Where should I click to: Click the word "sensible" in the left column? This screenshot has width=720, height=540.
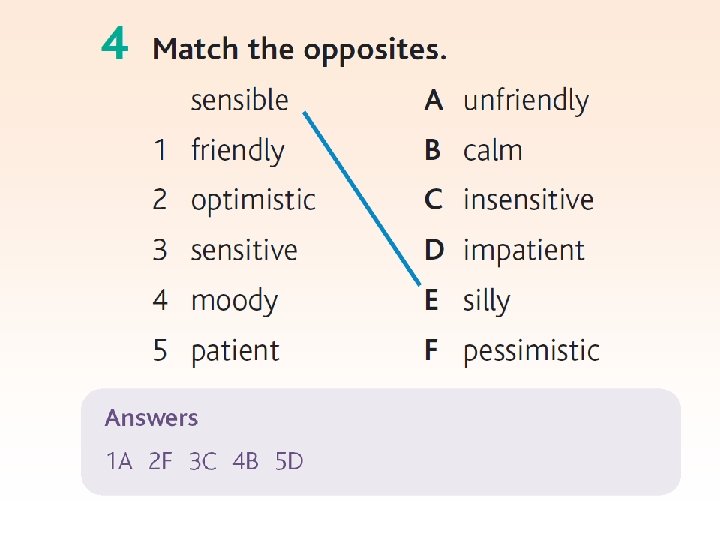pyautogui.click(x=239, y=100)
